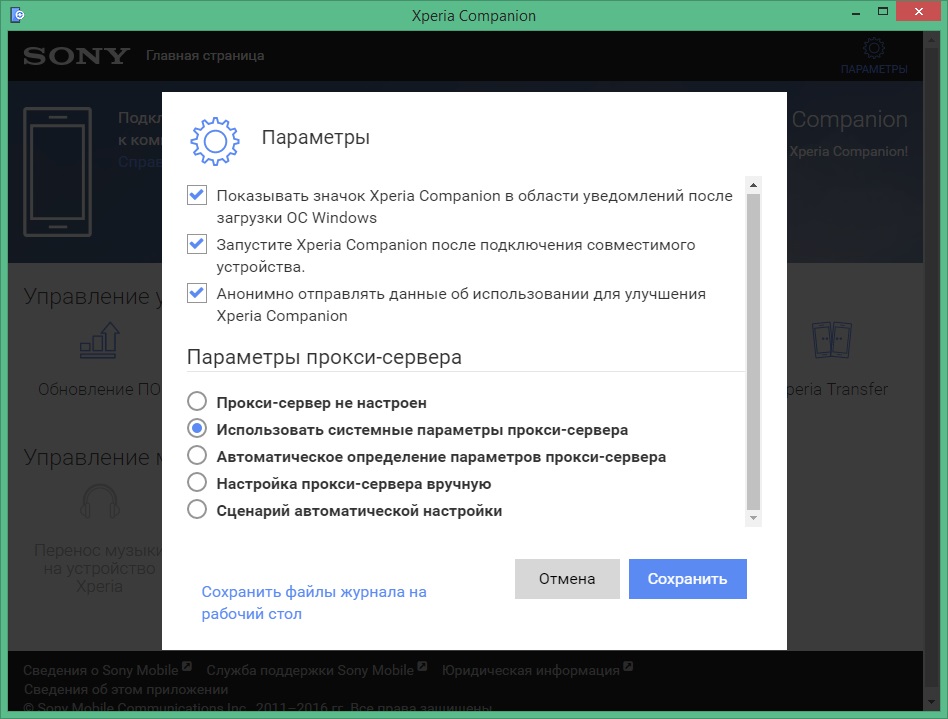
Task: Select Использовать системные параметры прокси-сервера option
Action: pyautogui.click(x=196, y=429)
